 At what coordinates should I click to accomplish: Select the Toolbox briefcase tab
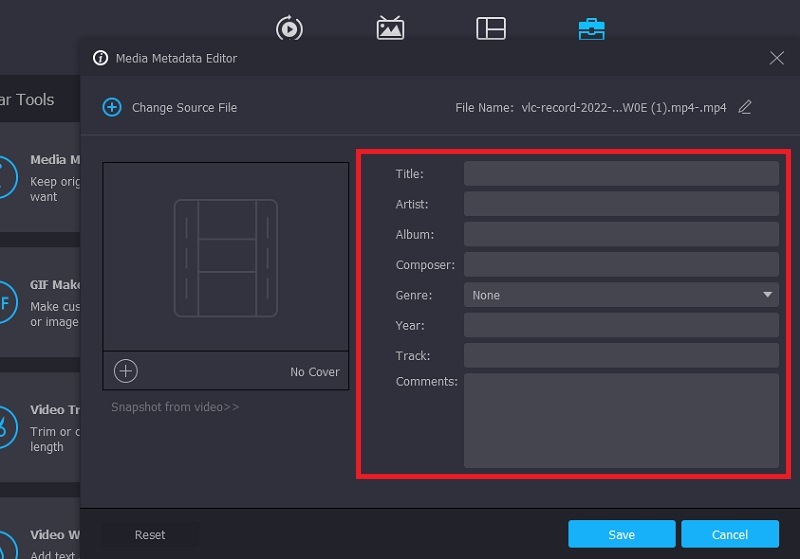coord(591,29)
